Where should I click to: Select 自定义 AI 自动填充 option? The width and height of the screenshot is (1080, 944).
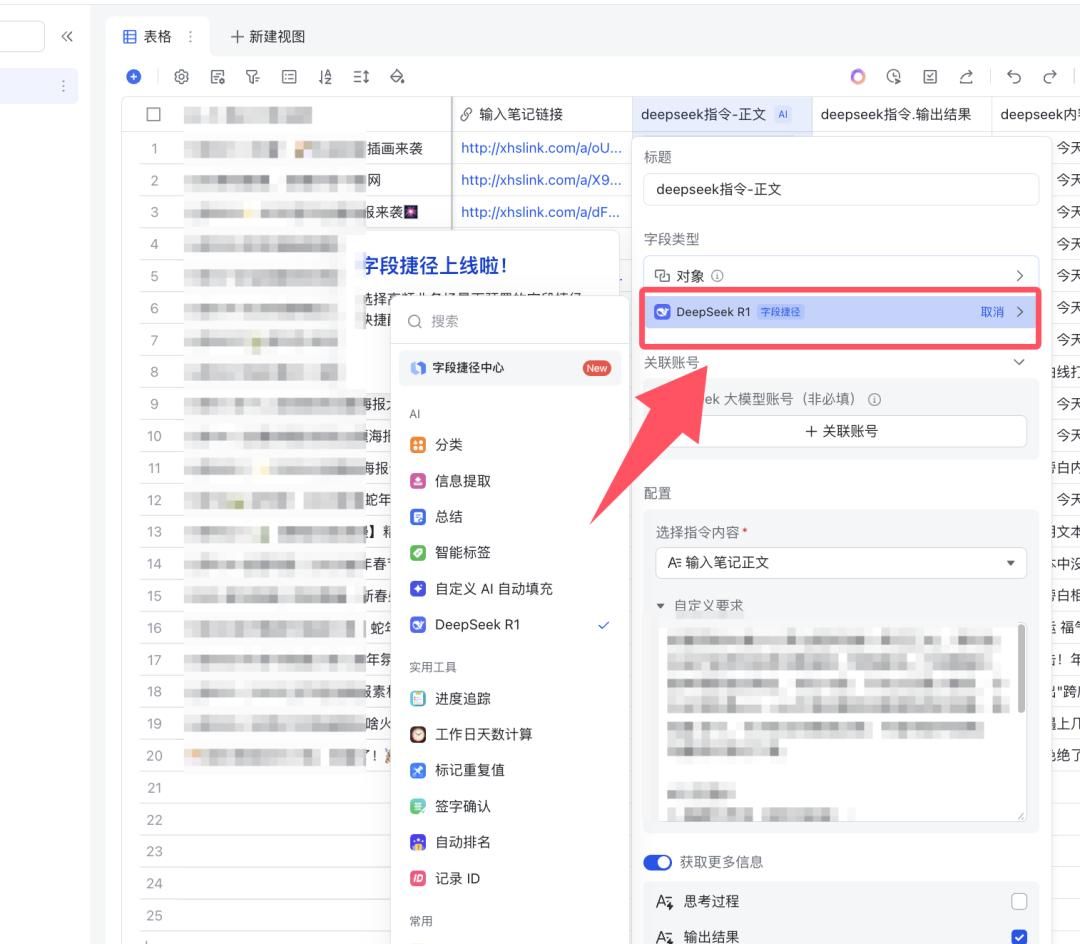[510, 589]
